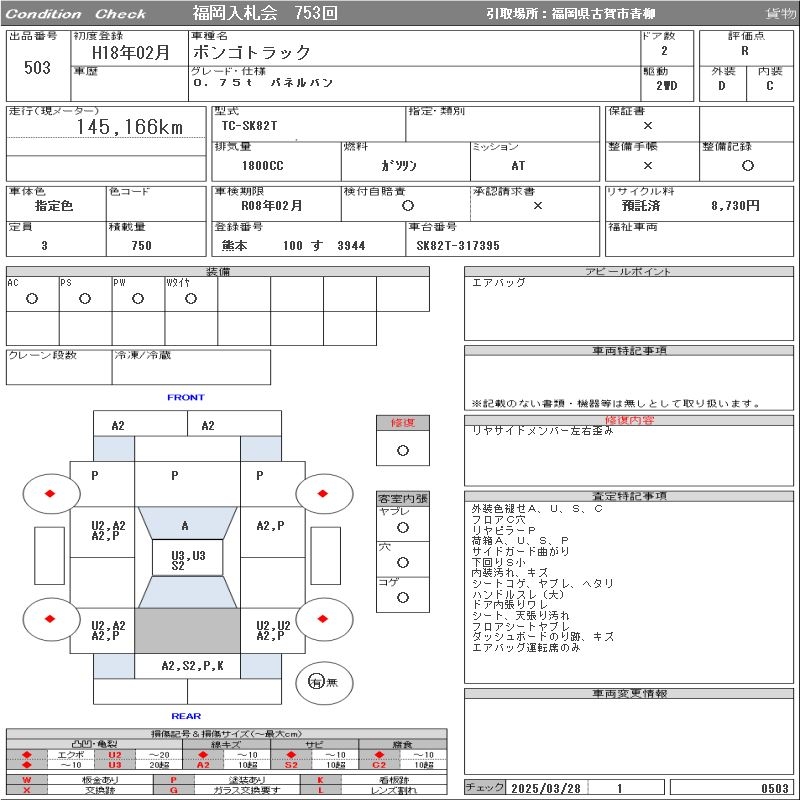The height and width of the screenshot is (800, 800).
Task: Click the PW equipment circle mark
Action: 138,298
